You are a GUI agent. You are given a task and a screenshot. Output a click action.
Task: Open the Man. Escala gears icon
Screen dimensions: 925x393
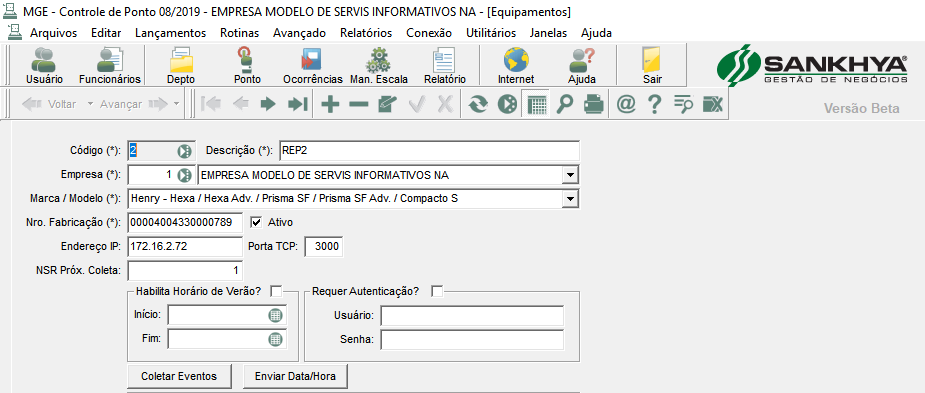378,65
